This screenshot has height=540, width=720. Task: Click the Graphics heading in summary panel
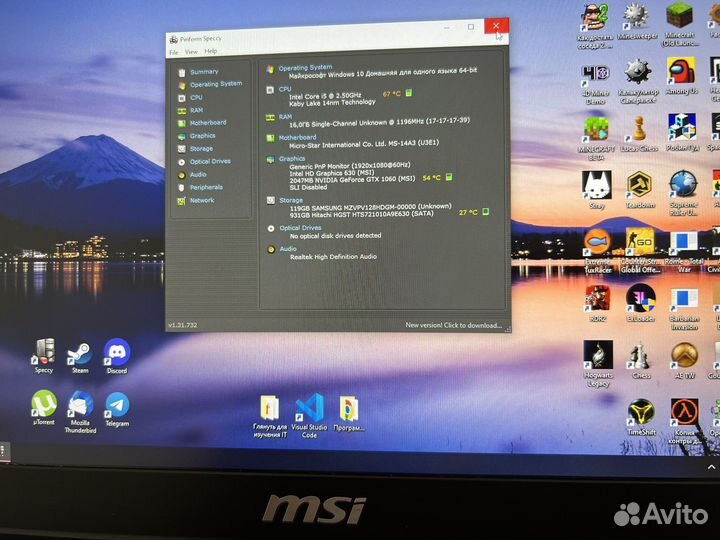292,158
